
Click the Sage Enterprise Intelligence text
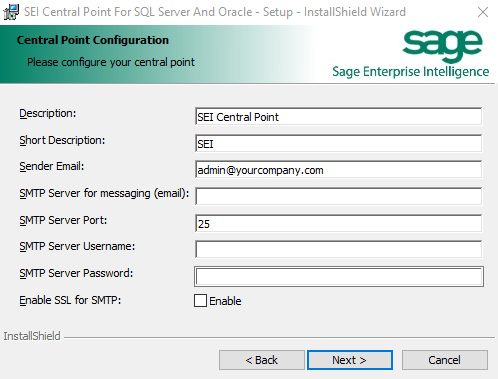pyautogui.click(x=411, y=72)
